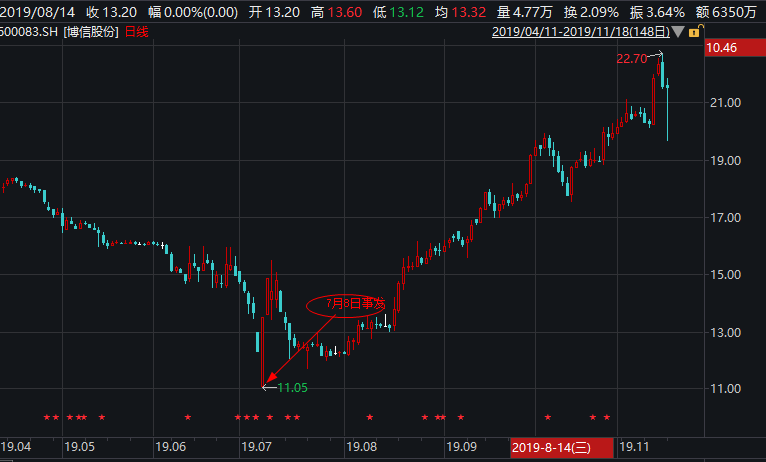This screenshot has height=462, width=766.
Task: Click the leftmost red star event marker
Action: (x=47, y=417)
